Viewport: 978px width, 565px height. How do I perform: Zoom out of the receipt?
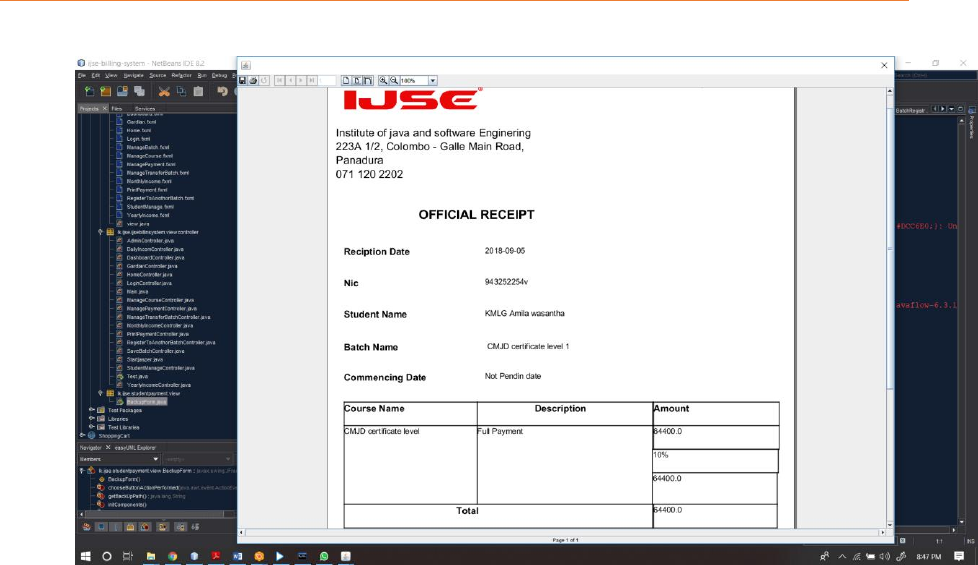click(394, 80)
